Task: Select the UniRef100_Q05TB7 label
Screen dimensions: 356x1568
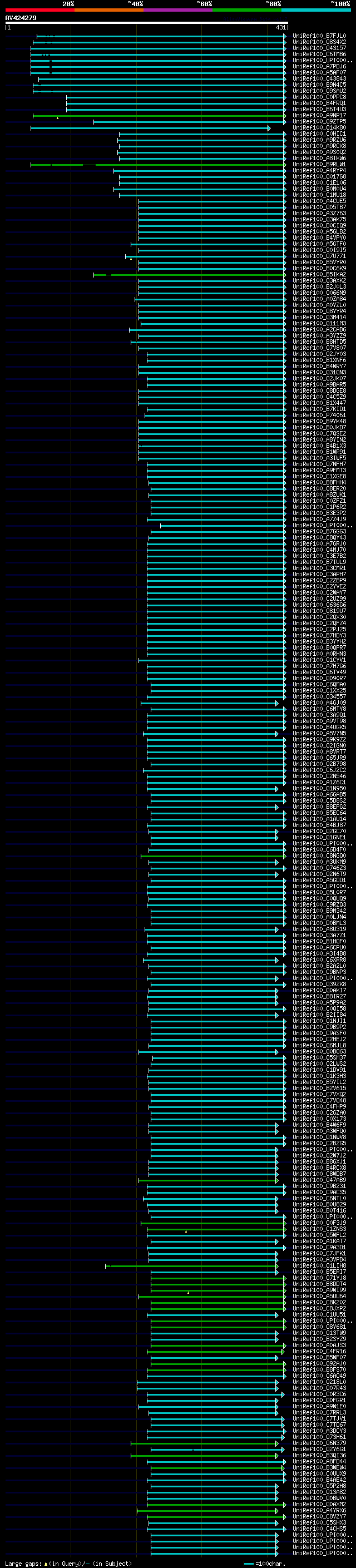Action: tap(319, 207)
